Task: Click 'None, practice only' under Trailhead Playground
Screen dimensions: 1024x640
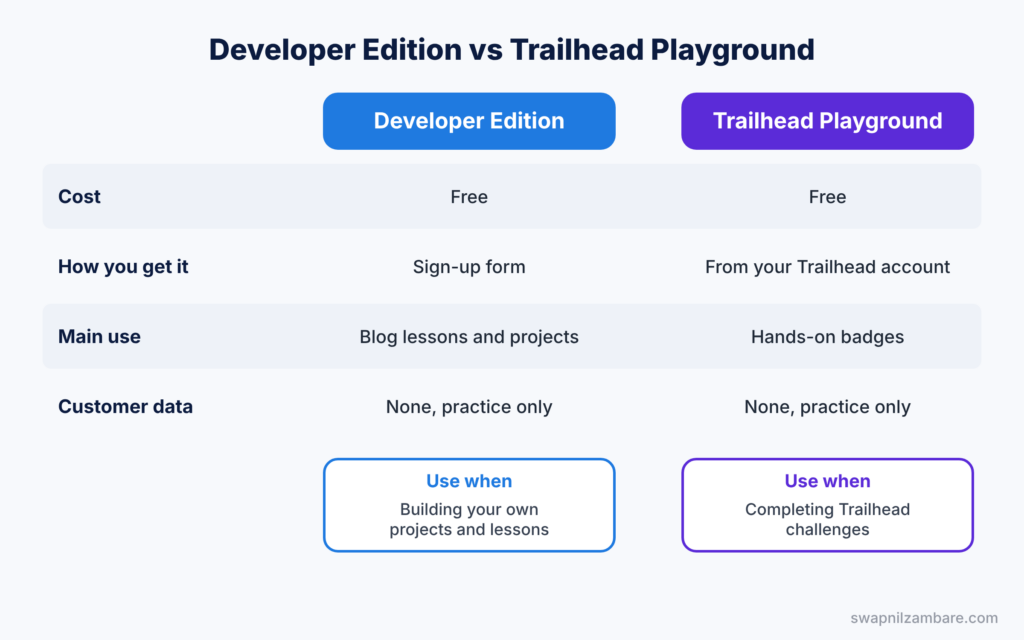Action: [827, 406]
